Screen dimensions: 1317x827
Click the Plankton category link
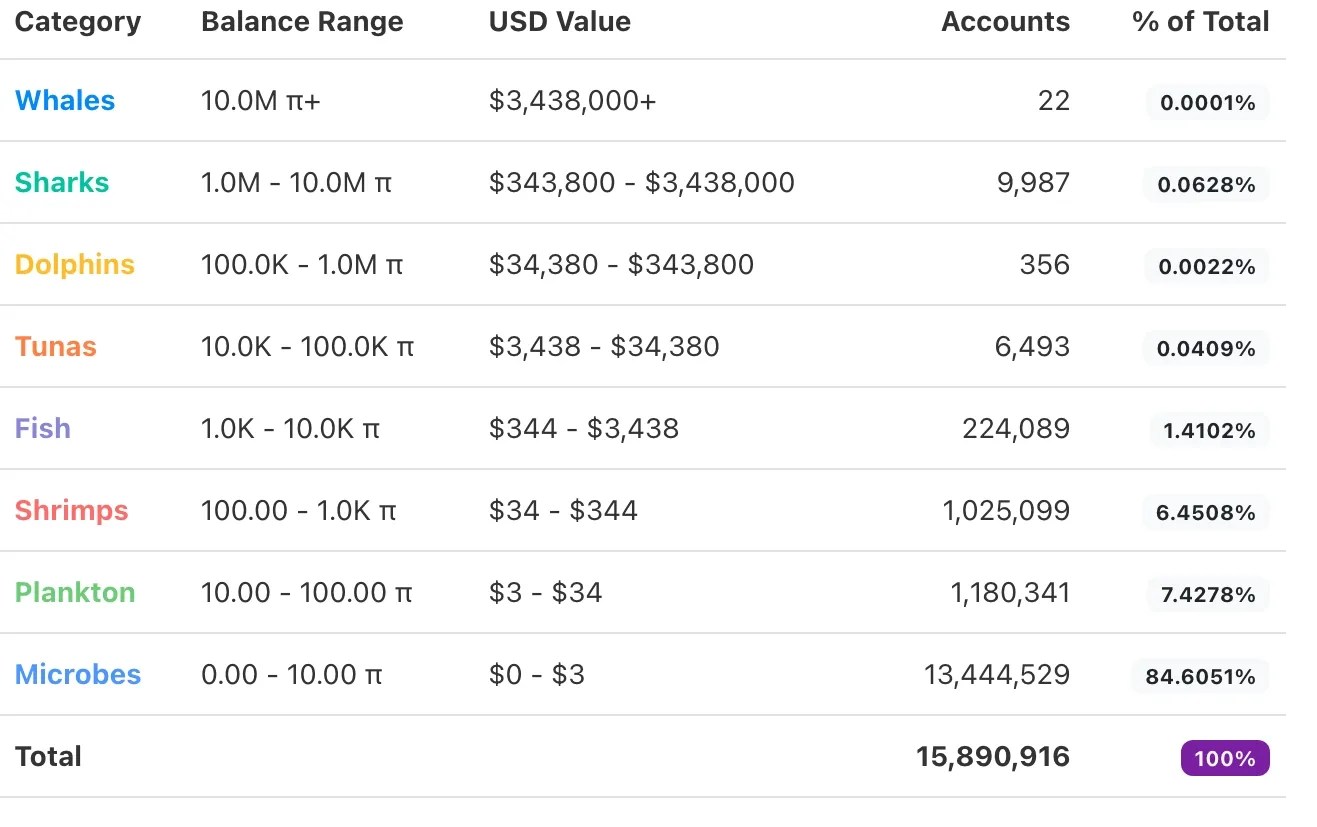(75, 593)
